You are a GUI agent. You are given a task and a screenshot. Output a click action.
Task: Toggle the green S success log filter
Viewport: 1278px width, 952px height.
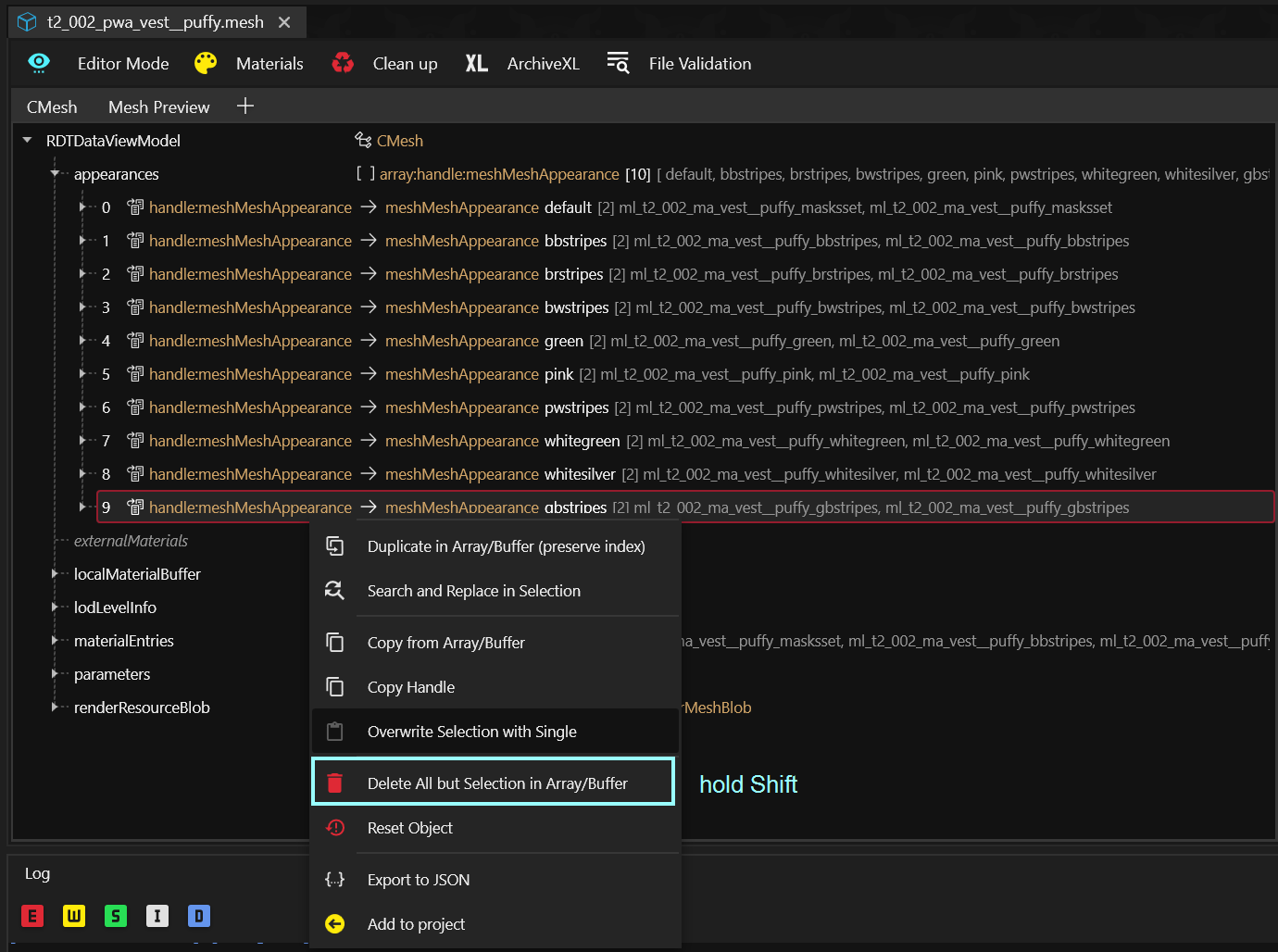116,916
